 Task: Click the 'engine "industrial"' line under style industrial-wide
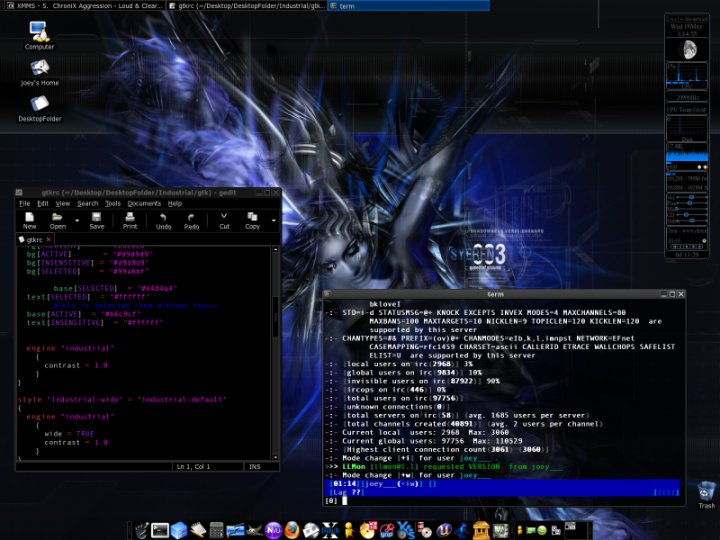[x=70, y=417]
